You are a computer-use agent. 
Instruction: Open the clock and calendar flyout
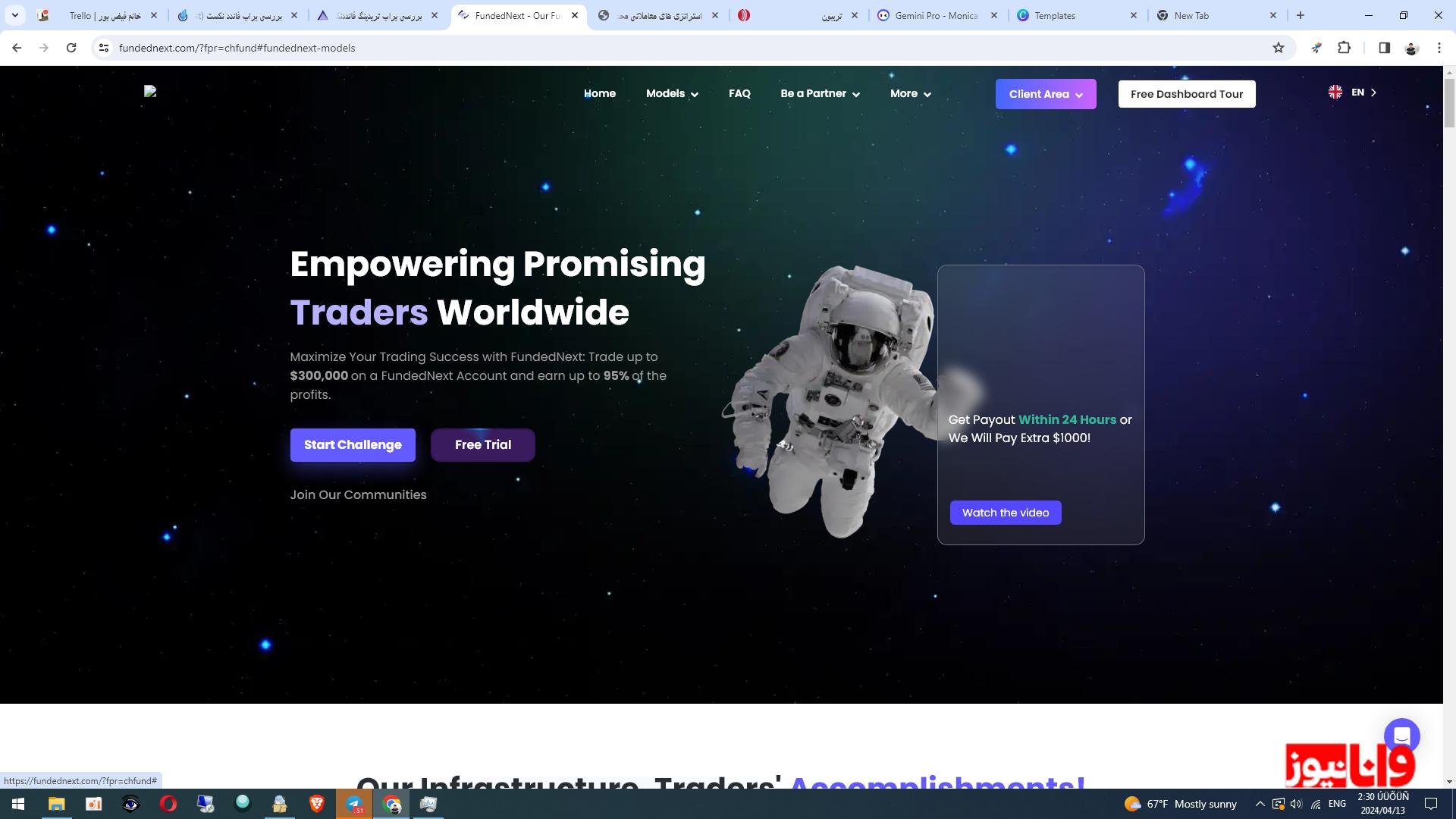[1382, 804]
